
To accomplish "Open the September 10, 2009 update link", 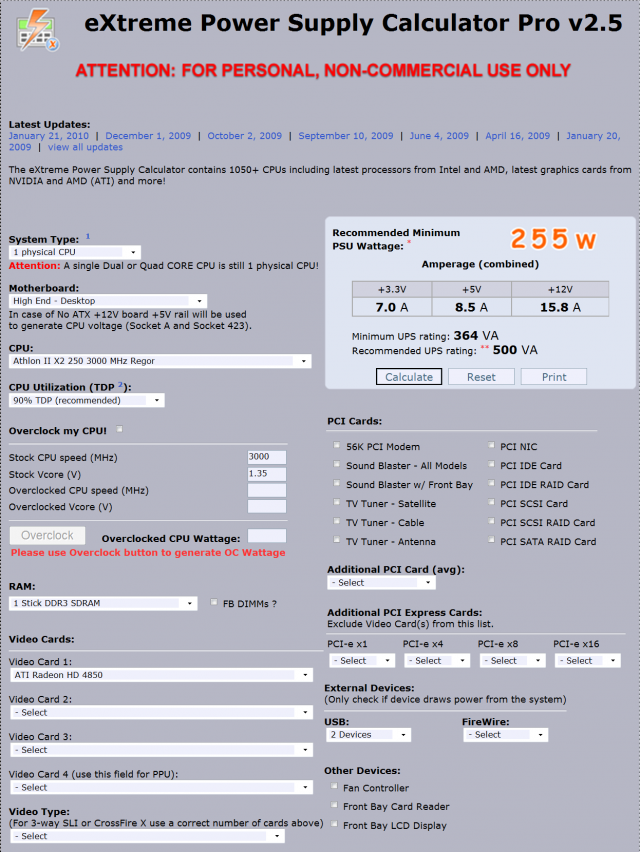I will 346,136.
